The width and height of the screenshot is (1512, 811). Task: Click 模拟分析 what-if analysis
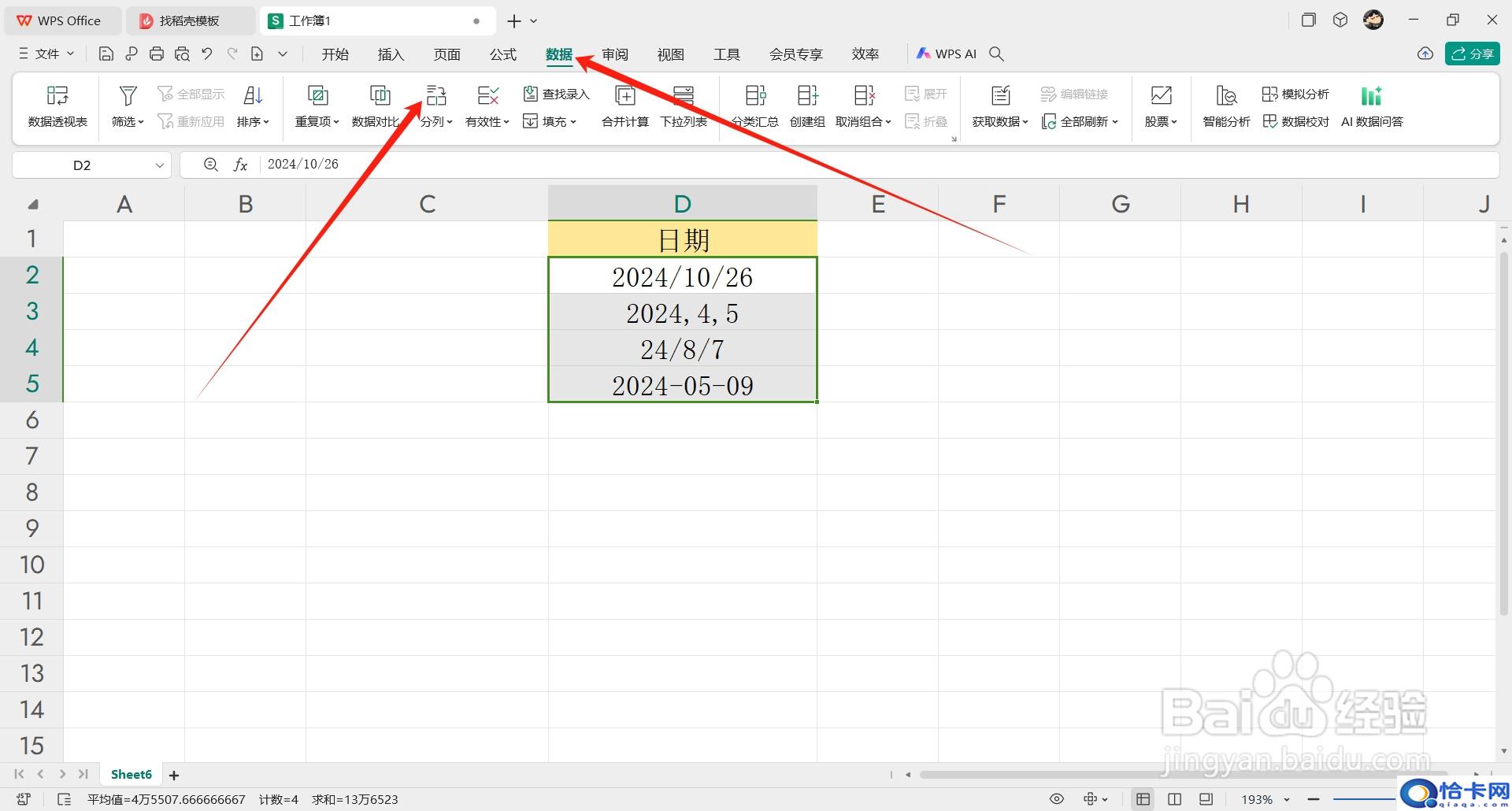click(x=1295, y=94)
